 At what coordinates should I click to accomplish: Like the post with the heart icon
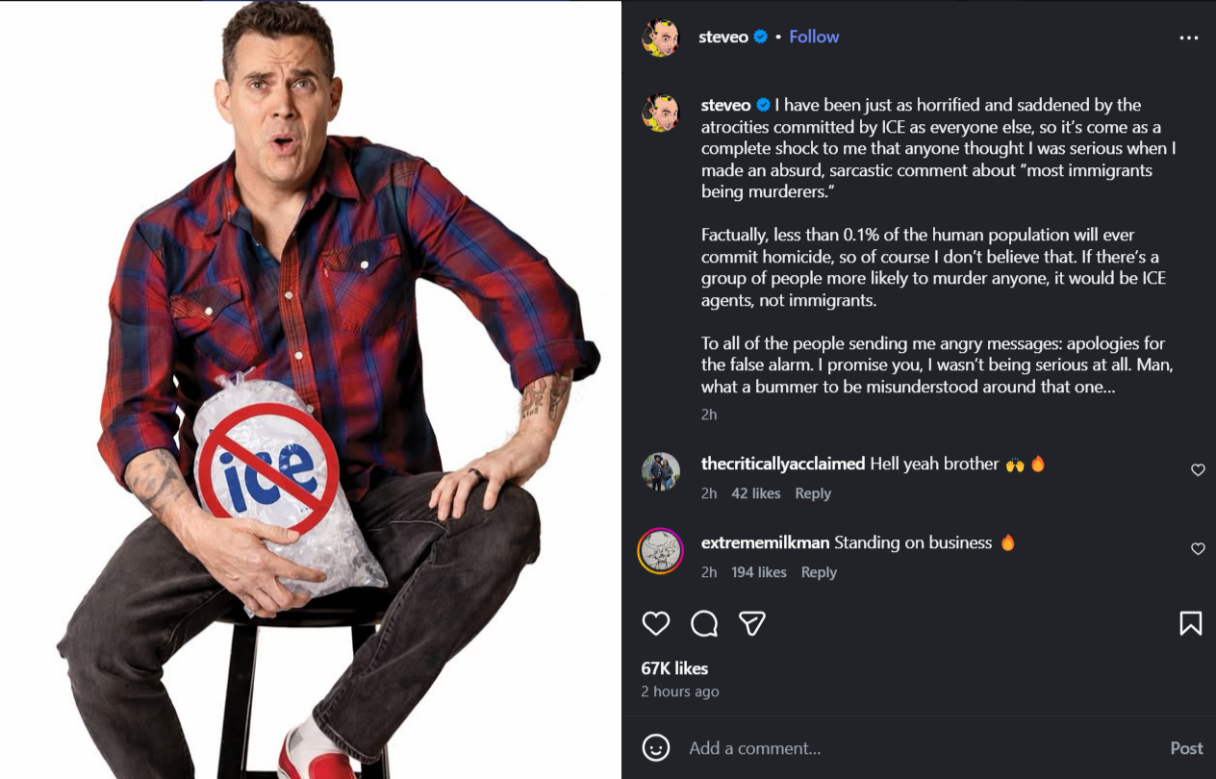click(656, 624)
